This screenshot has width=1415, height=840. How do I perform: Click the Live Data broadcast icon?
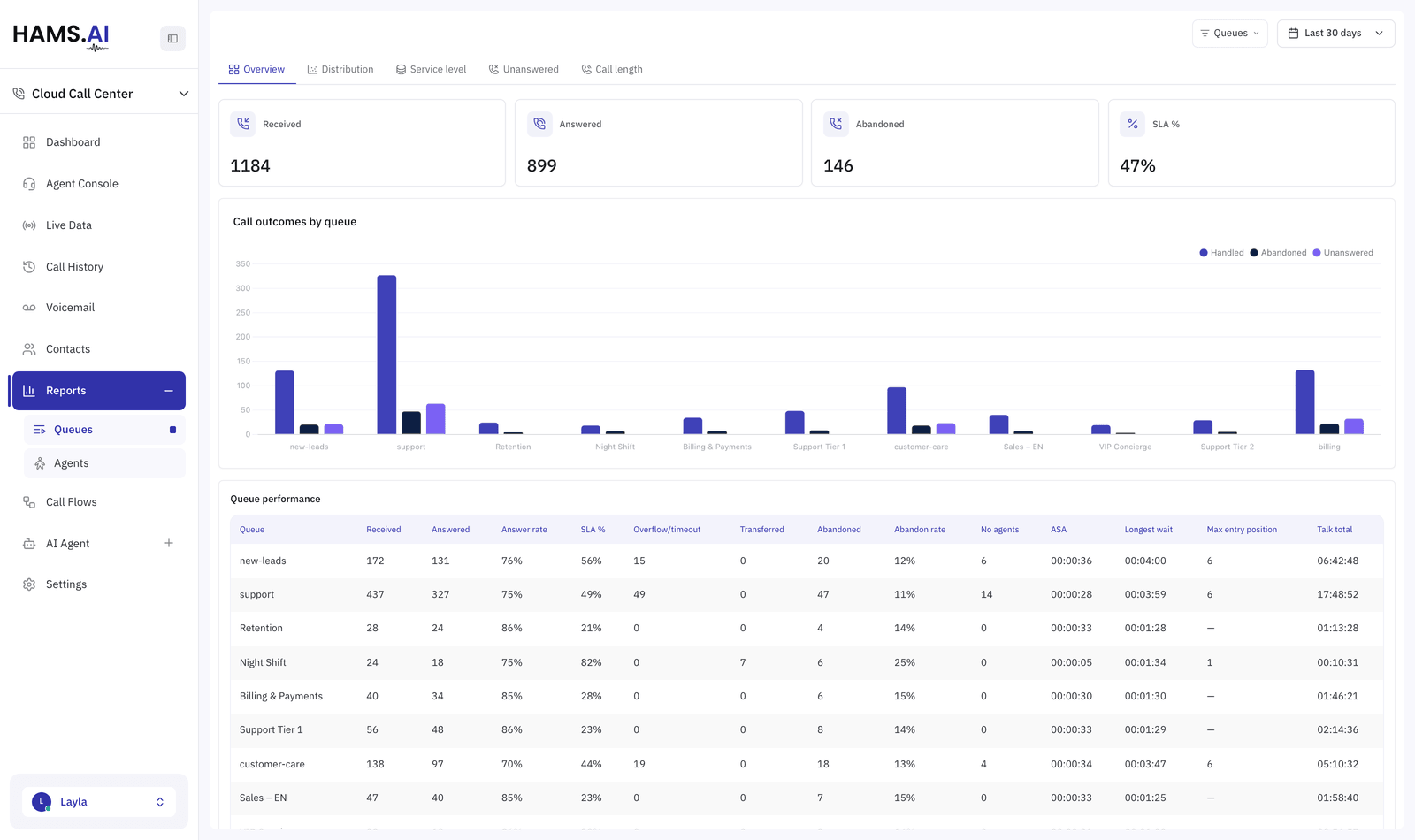point(29,225)
